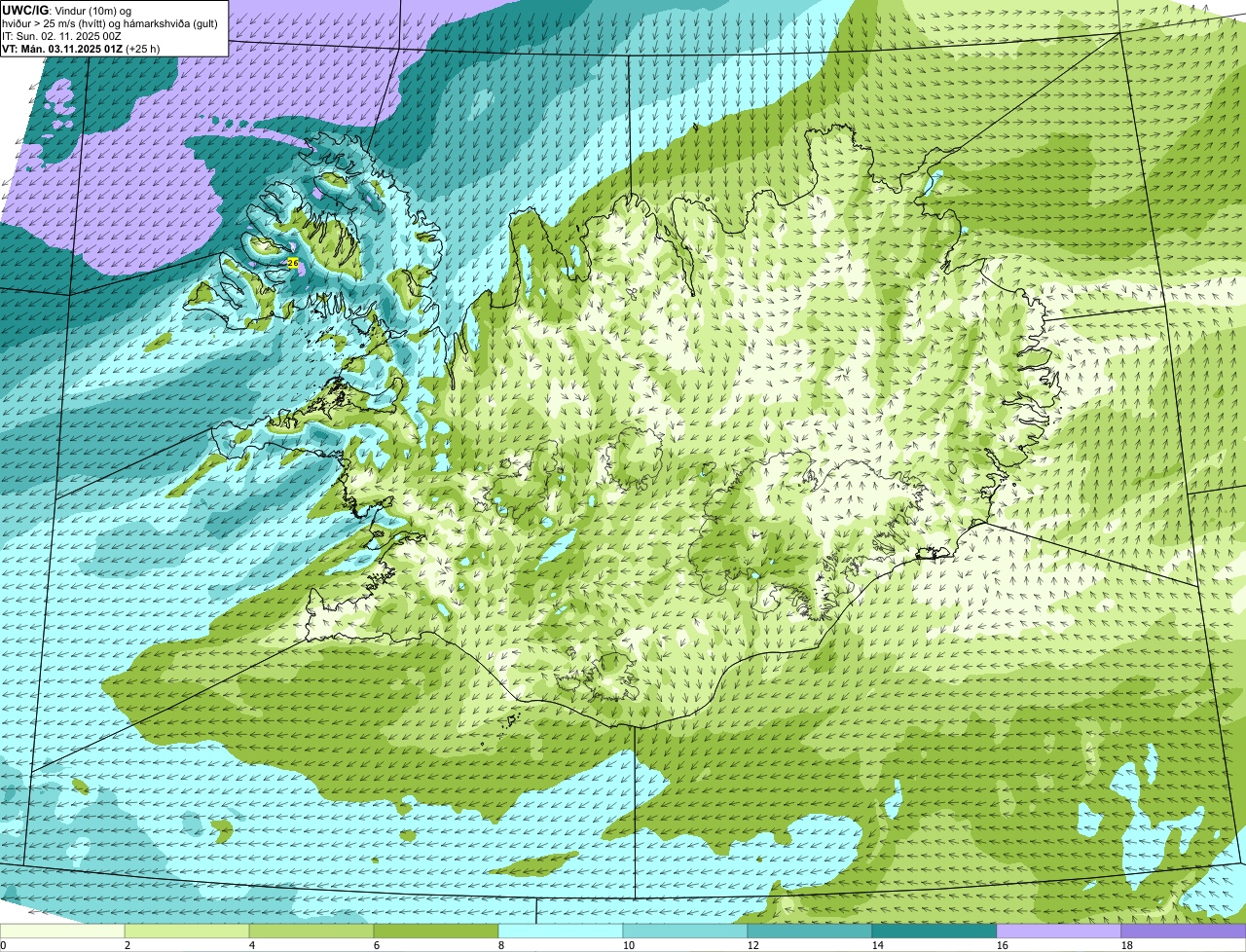Click the legend scale label '8'
Screen dimensions: 1246x952
pyautogui.click(x=501, y=945)
